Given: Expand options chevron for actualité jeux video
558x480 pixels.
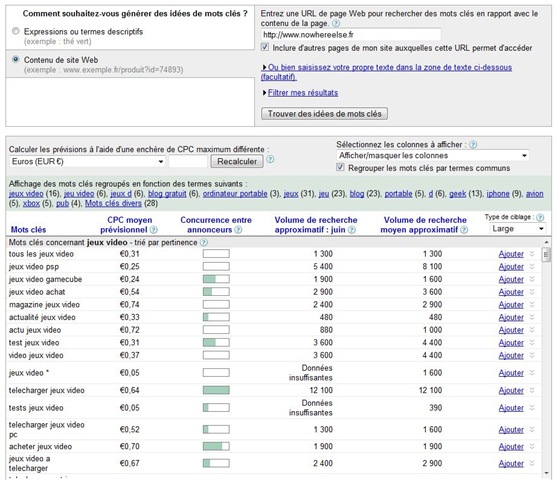Looking at the screenshot, I should (532, 317).
